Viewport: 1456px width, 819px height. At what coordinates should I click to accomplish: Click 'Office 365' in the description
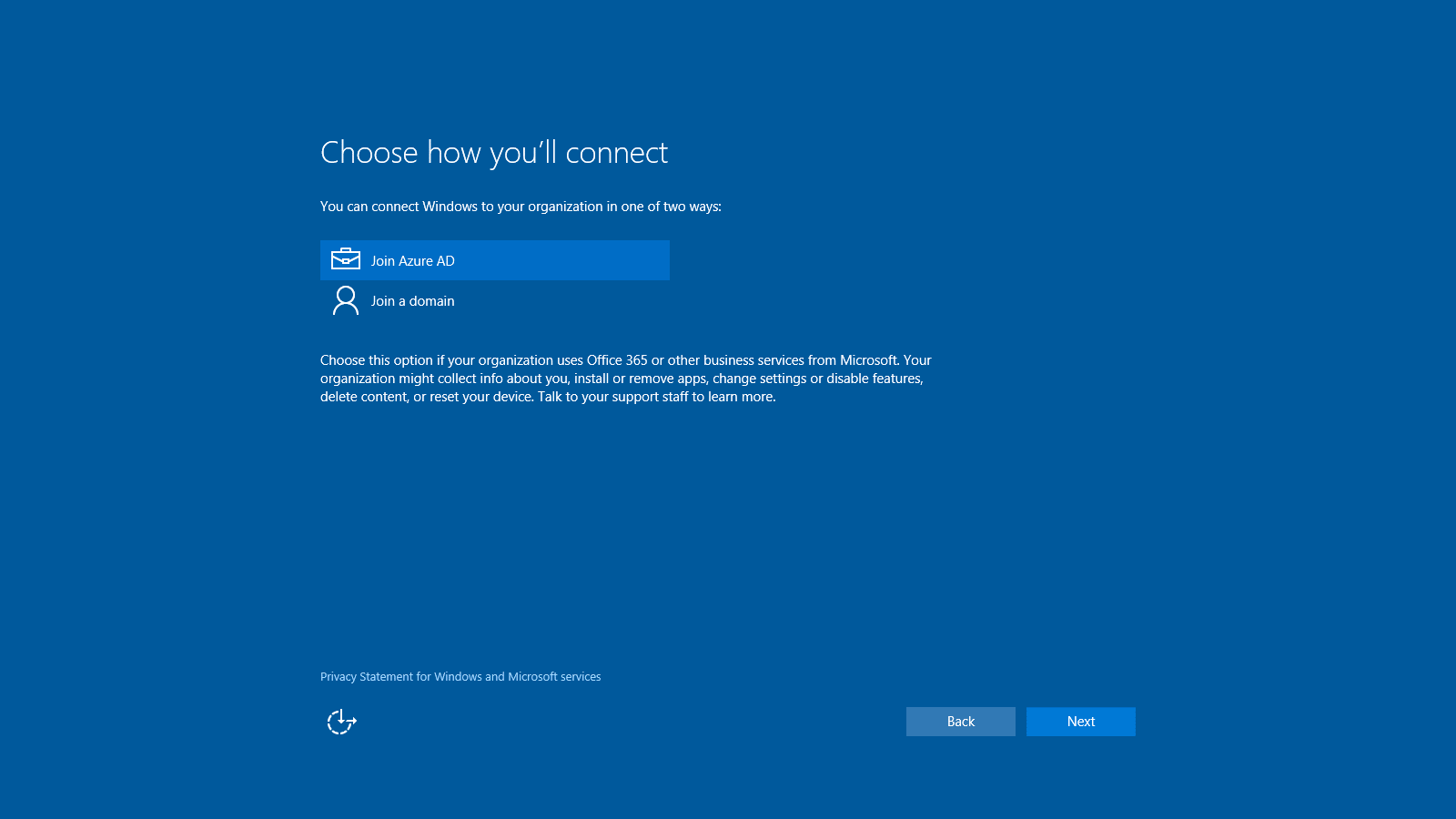617,360
